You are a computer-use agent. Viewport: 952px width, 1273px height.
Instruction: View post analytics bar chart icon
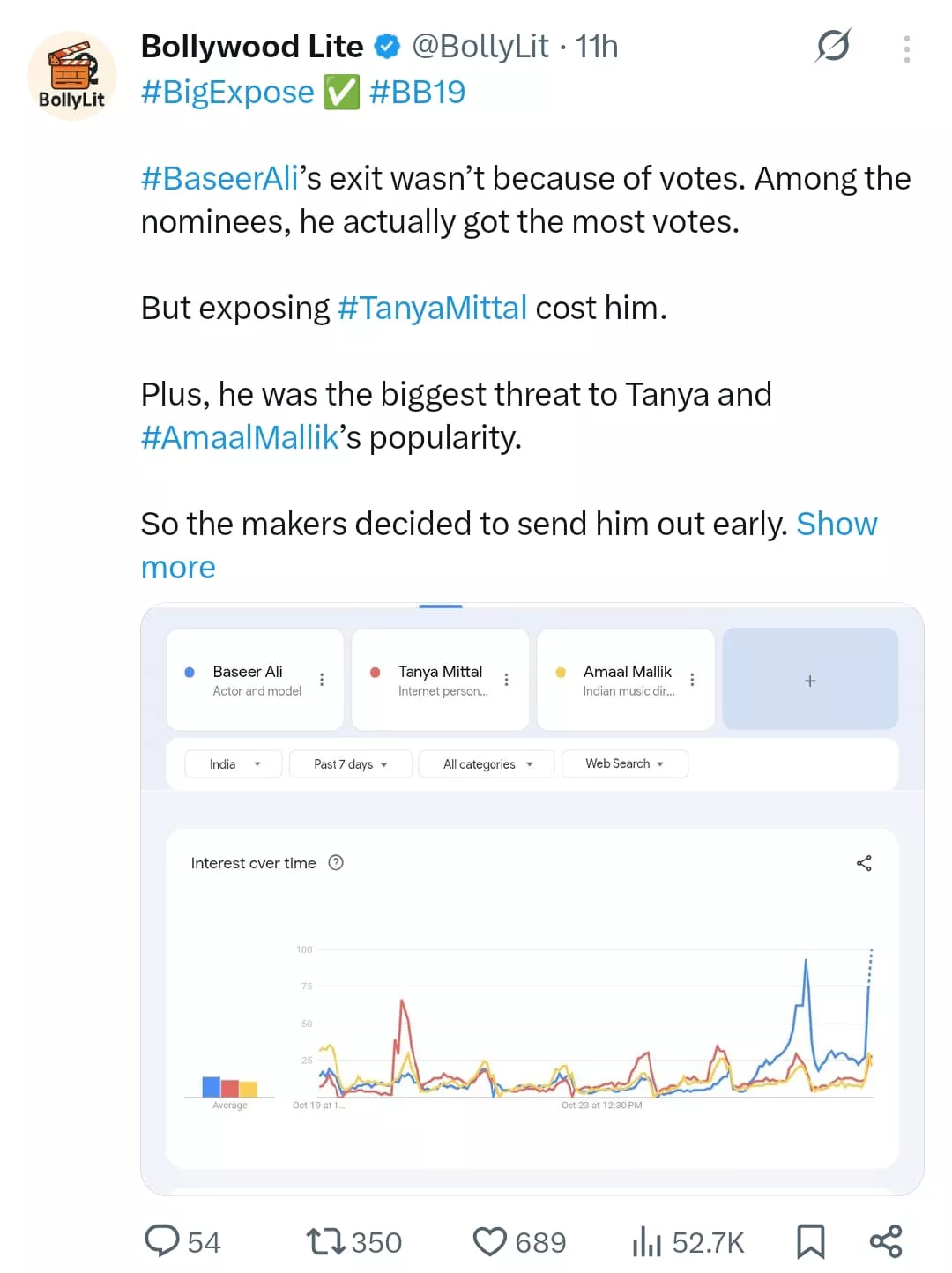646,1241
